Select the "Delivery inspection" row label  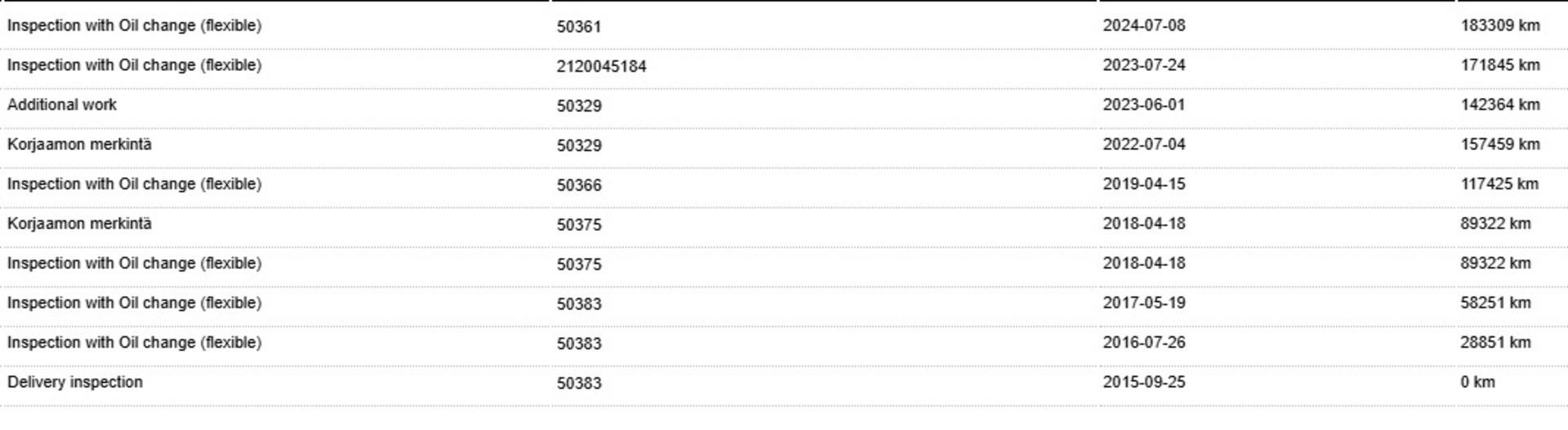[x=75, y=383]
